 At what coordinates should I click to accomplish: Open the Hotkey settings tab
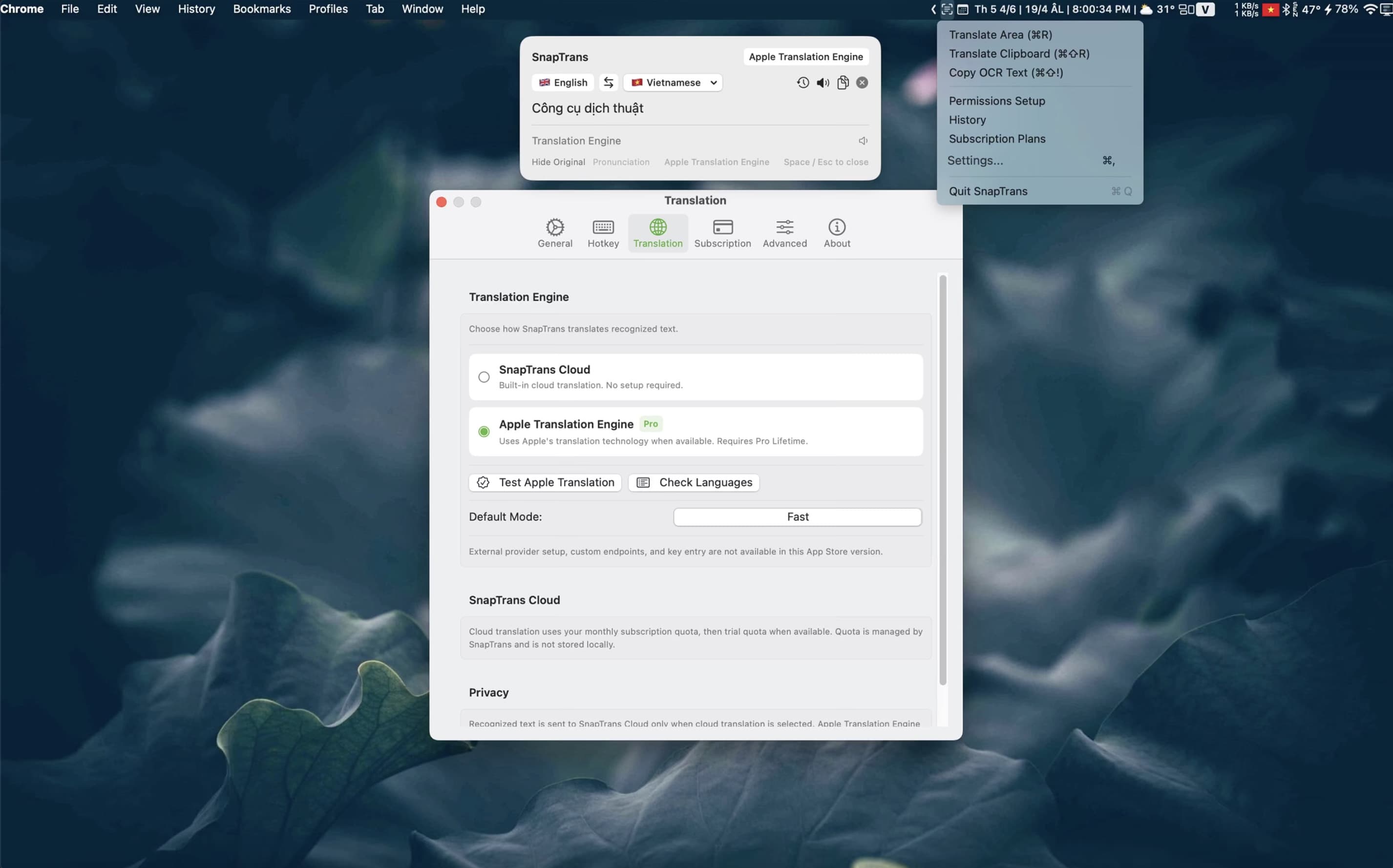click(x=603, y=233)
